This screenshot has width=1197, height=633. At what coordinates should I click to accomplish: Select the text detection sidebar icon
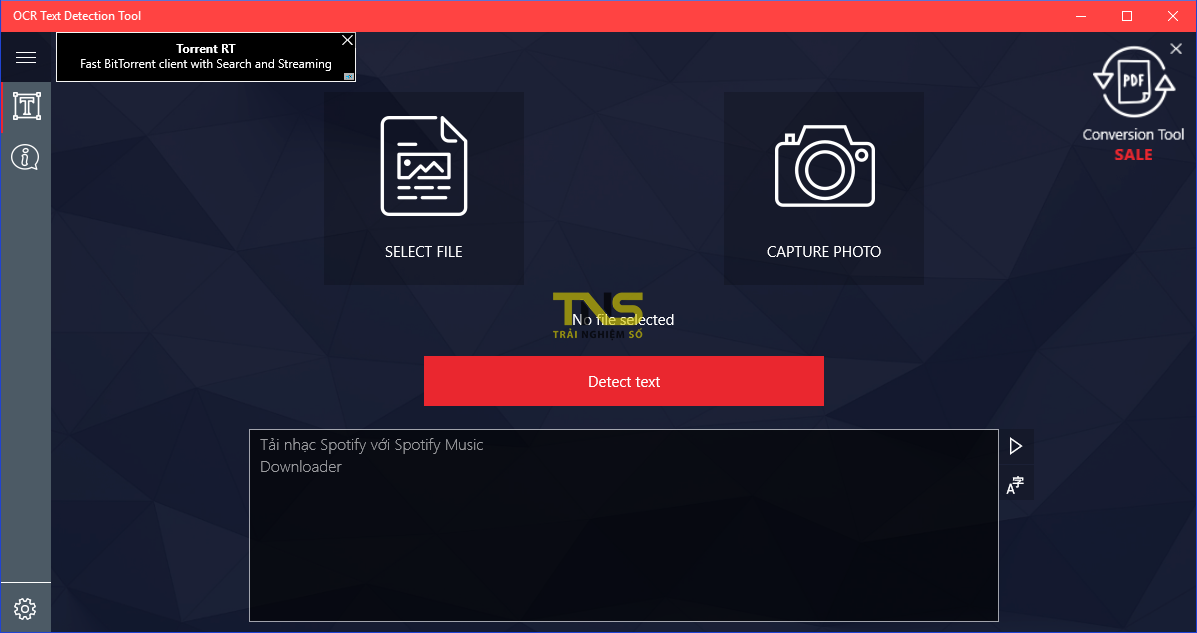click(x=26, y=106)
